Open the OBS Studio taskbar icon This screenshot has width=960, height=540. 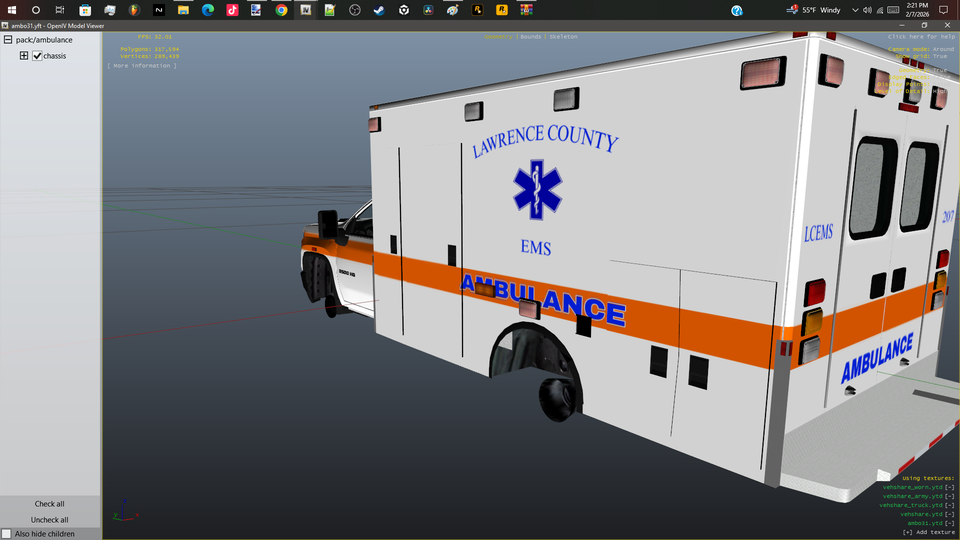pyautogui.click(x=355, y=10)
